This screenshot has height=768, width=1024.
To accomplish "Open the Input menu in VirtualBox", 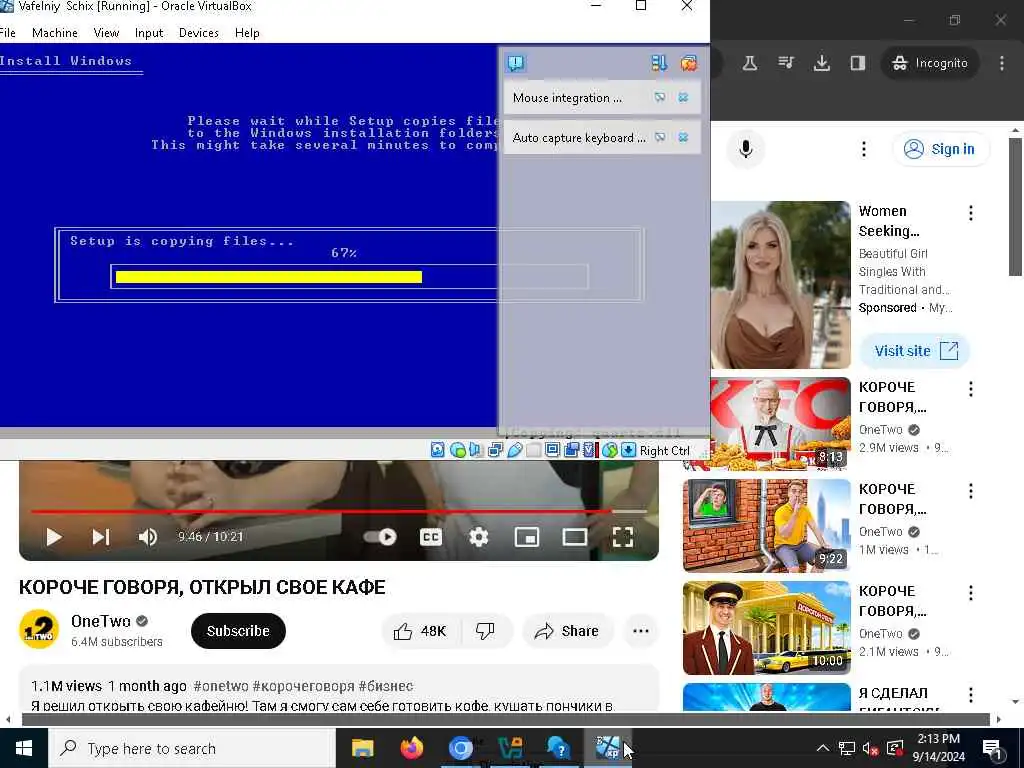I will pyautogui.click(x=149, y=33).
